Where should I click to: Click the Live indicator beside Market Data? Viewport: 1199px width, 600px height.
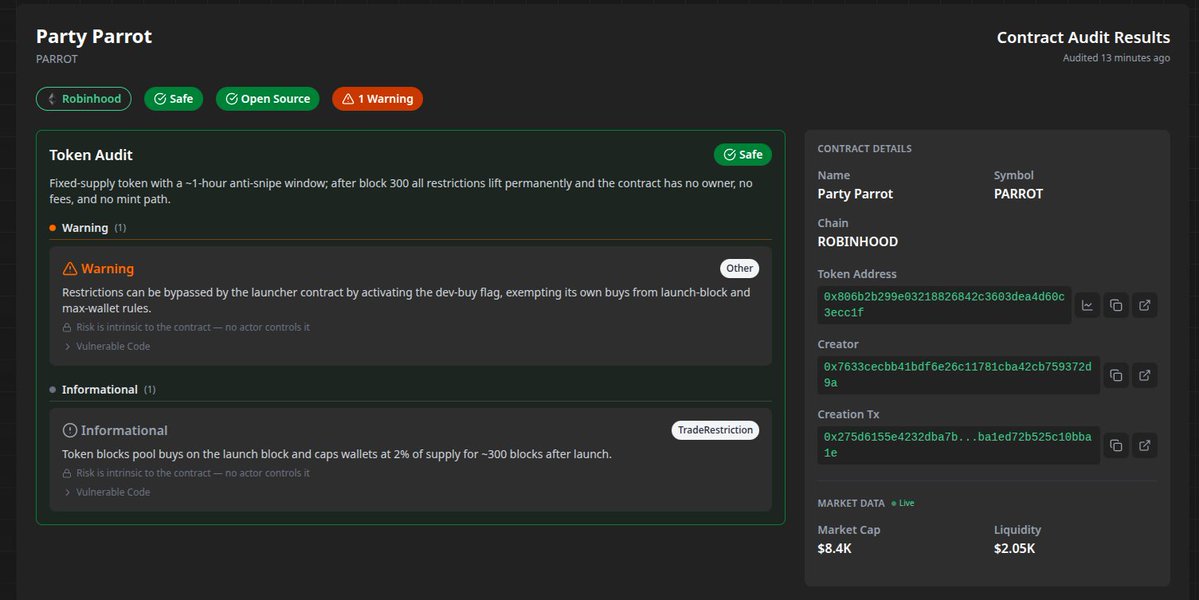point(903,503)
